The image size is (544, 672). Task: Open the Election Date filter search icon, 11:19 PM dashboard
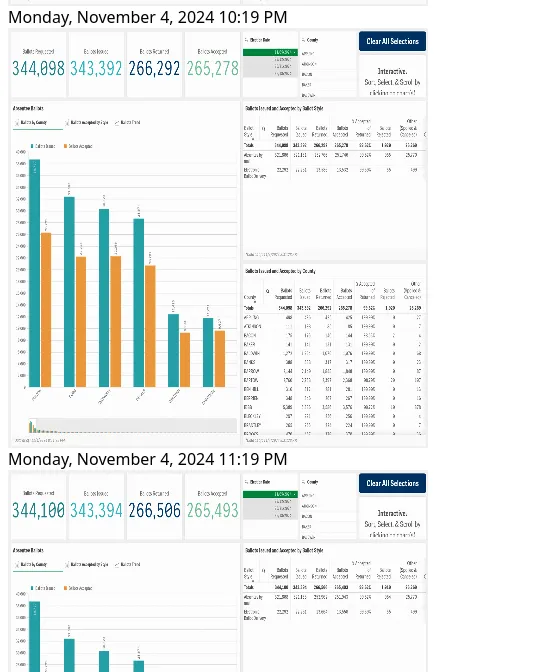[246, 482]
